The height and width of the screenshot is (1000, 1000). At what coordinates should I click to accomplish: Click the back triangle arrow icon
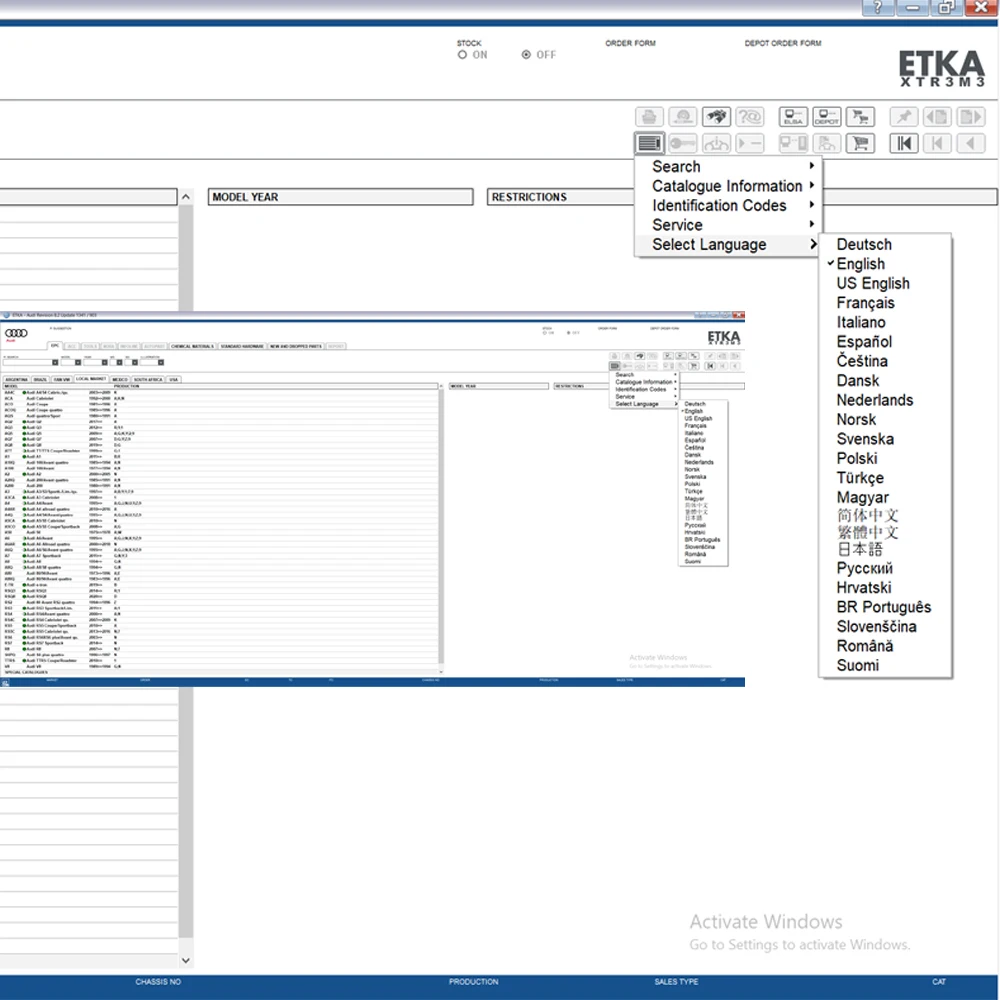pos(971,143)
